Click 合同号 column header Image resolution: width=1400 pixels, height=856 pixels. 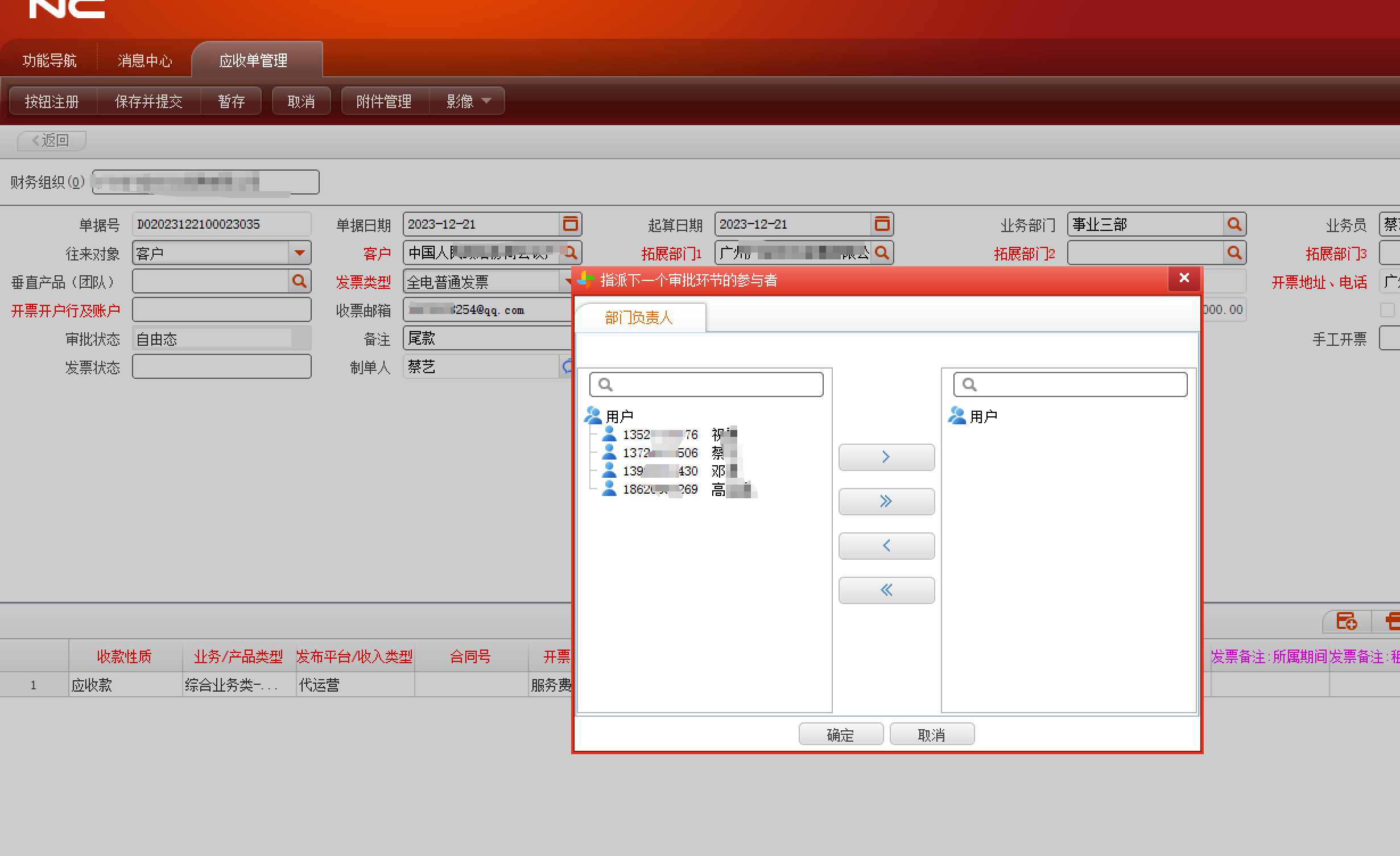[x=471, y=656]
